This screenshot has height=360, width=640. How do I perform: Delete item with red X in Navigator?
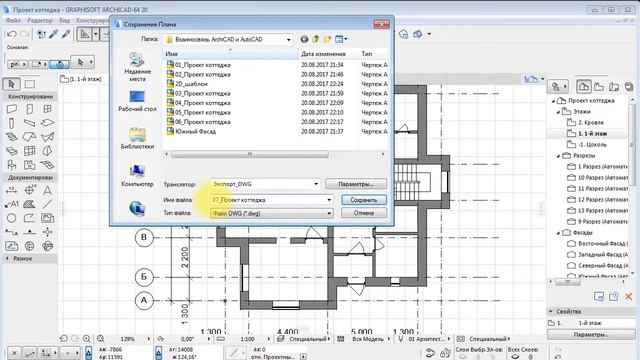pos(629,297)
